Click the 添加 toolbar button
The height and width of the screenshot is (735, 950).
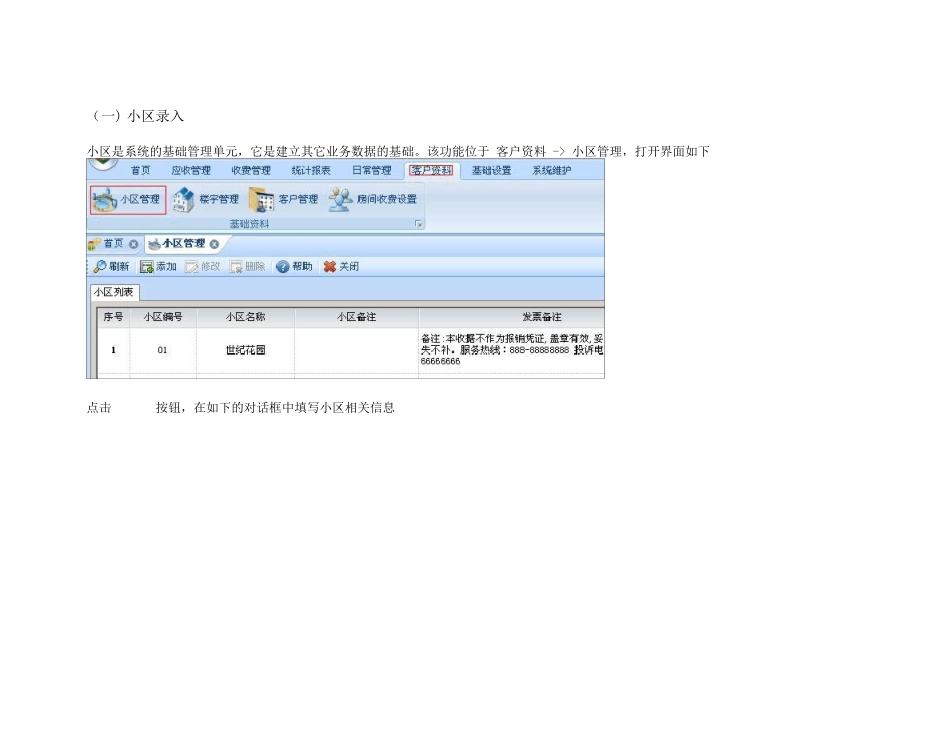tap(158, 267)
